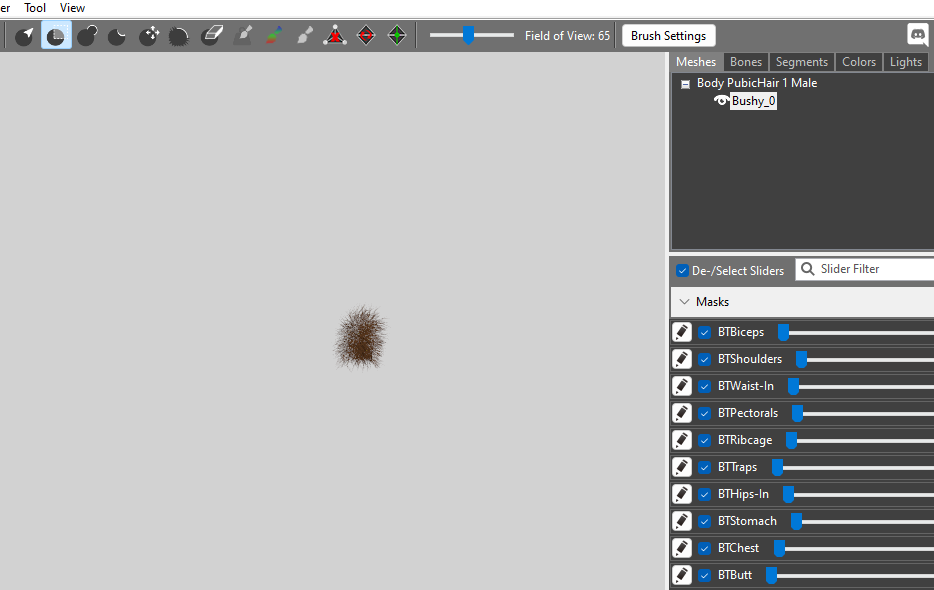Switch to the Lights tab
Image resolution: width=934 pixels, height=590 pixels.
click(x=905, y=62)
